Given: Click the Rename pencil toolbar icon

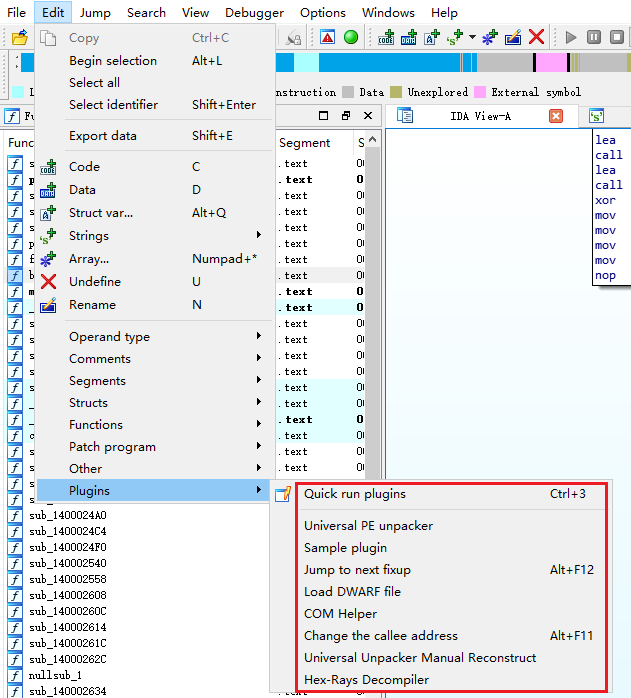Looking at the screenshot, I should tap(513, 37).
